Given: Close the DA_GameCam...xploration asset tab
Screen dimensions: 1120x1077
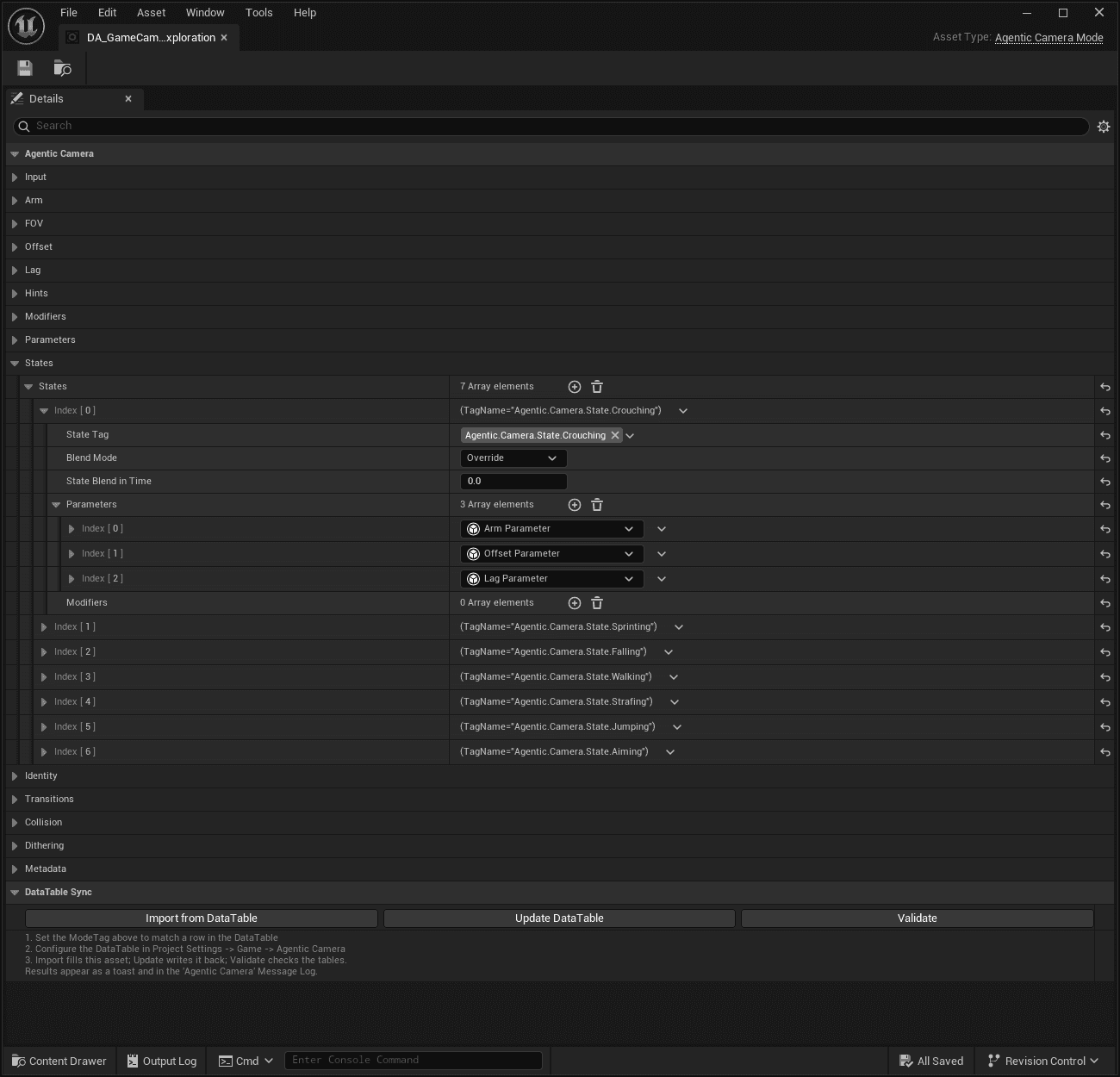Looking at the screenshot, I should pyautogui.click(x=224, y=38).
